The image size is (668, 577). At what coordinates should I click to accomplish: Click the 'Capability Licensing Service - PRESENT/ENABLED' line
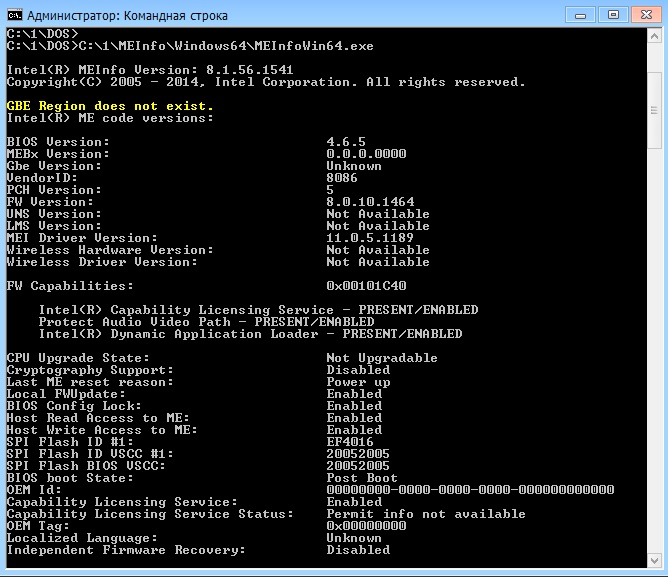click(259, 310)
